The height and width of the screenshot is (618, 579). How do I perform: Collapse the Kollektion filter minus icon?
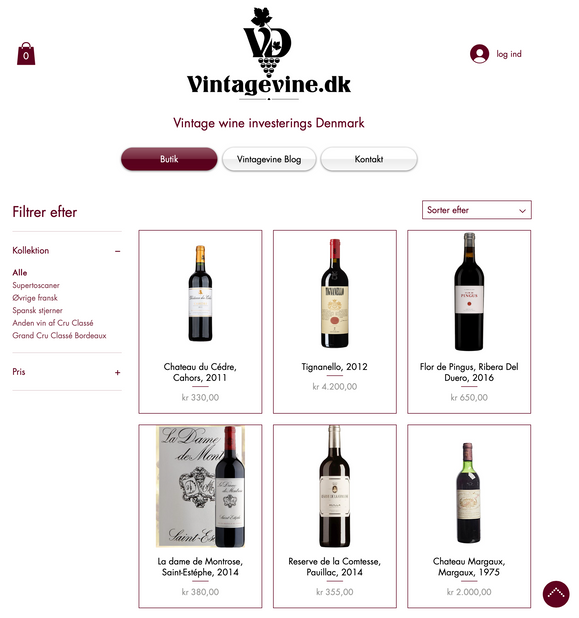pyautogui.click(x=117, y=251)
